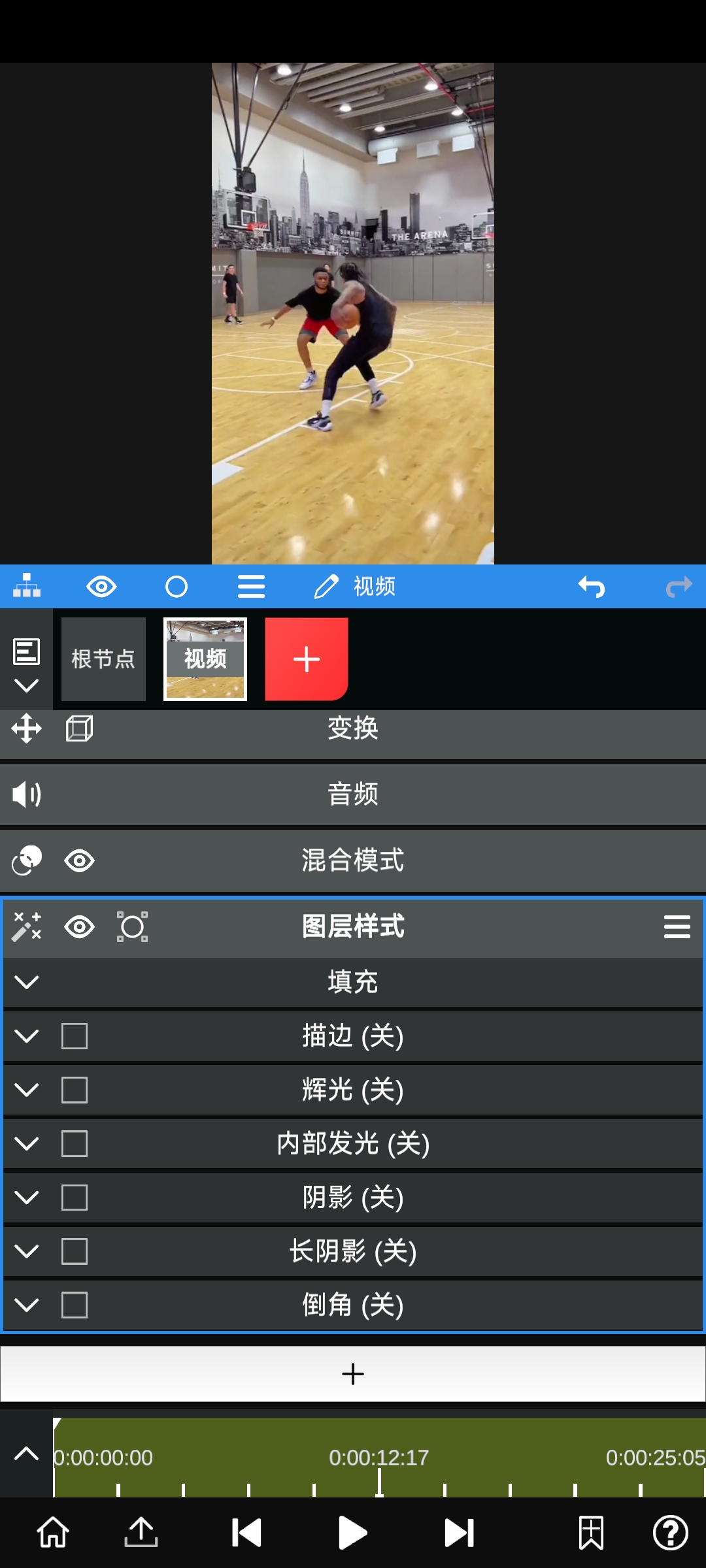
Task: Open the bookmark markers icon
Action: pos(591,1533)
